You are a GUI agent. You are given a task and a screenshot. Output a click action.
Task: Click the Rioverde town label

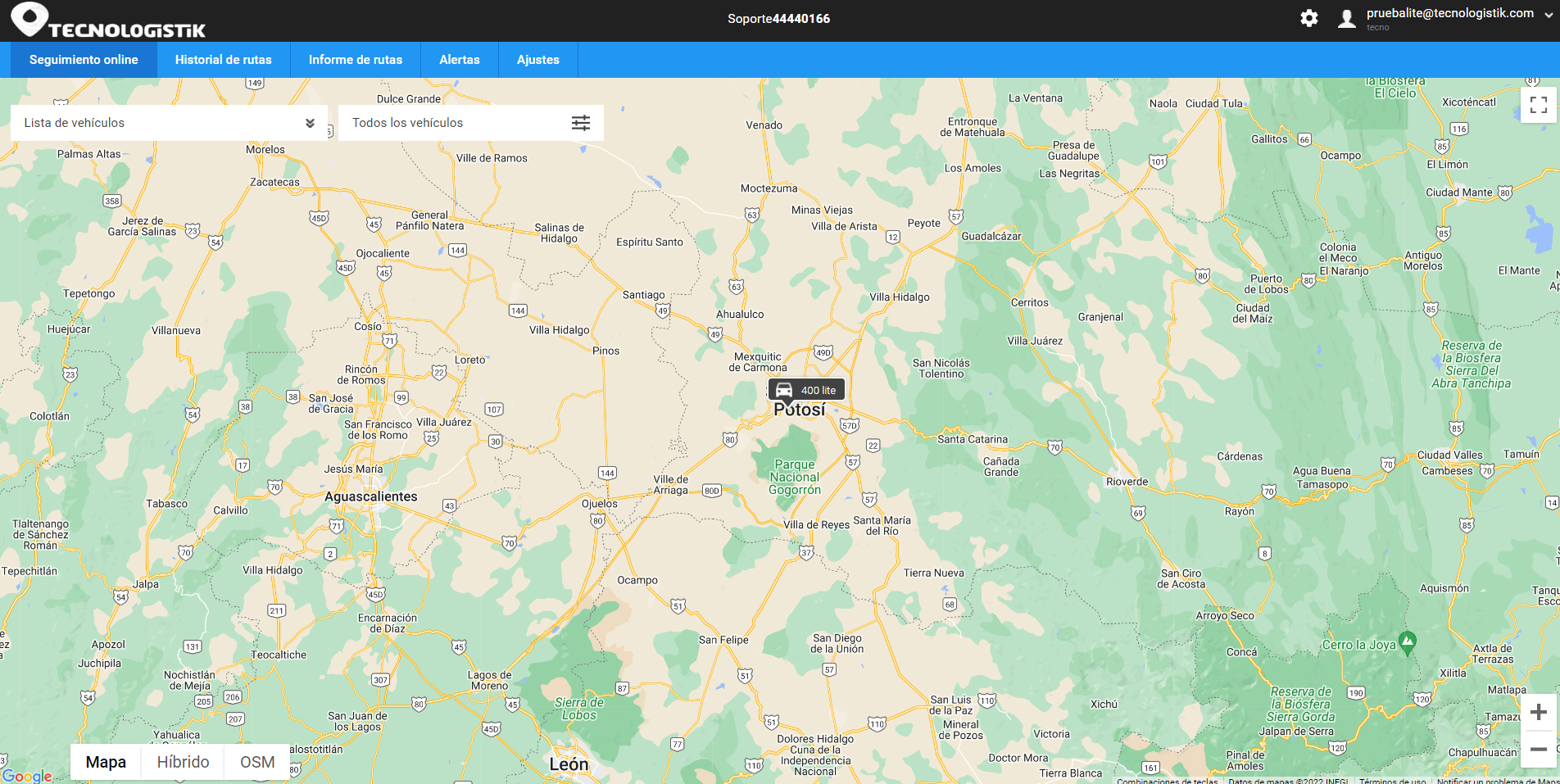(1127, 482)
